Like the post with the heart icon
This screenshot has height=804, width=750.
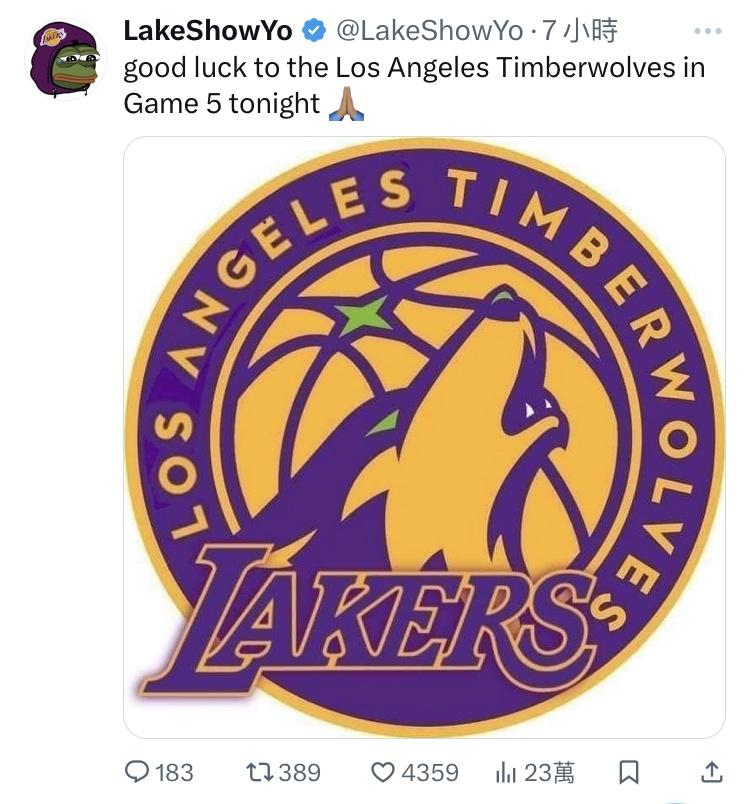tap(383, 772)
